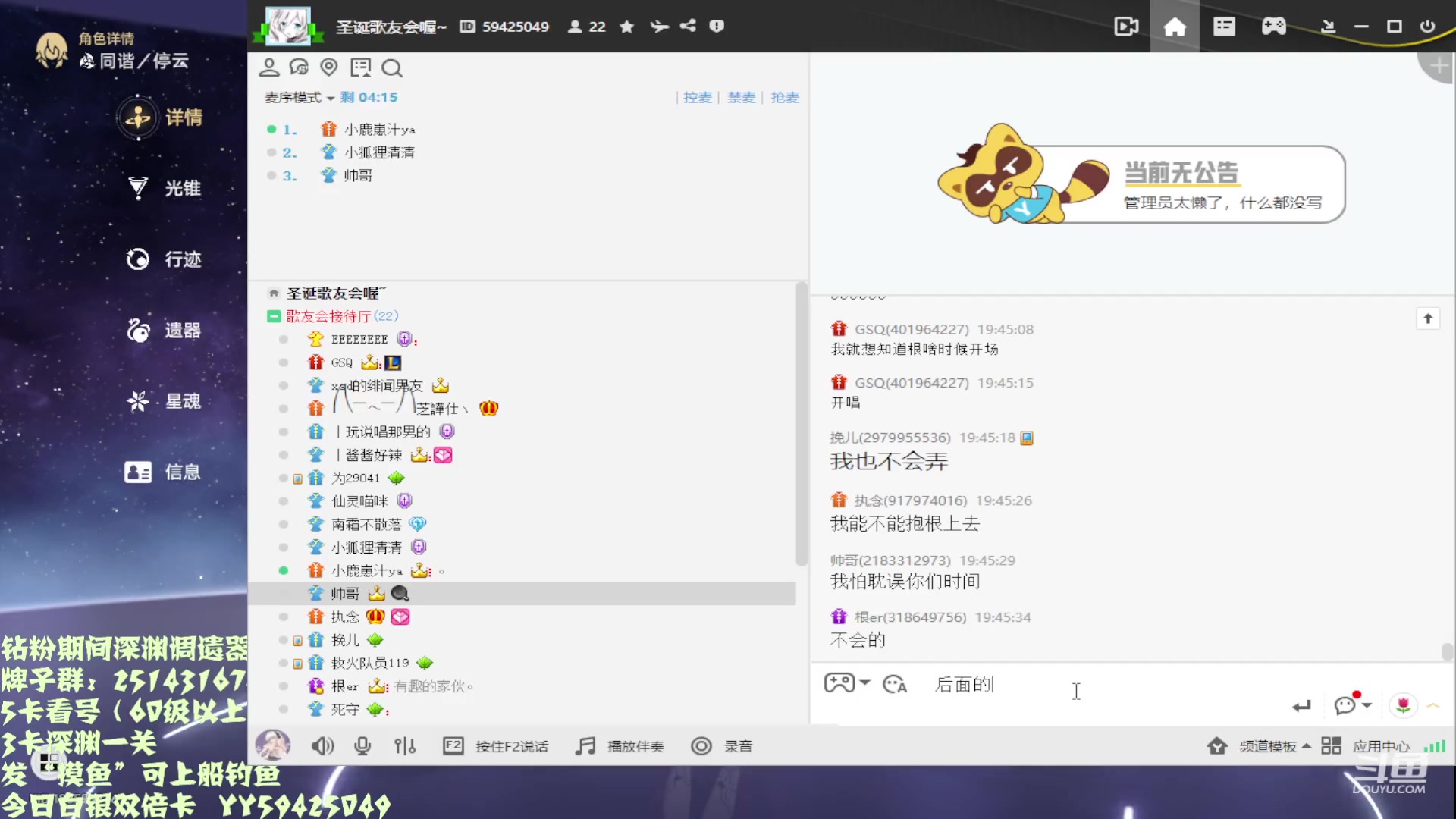Select 行迹 in the left game menu
Viewport: 1456px width, 819px height.
pos(165,259)
